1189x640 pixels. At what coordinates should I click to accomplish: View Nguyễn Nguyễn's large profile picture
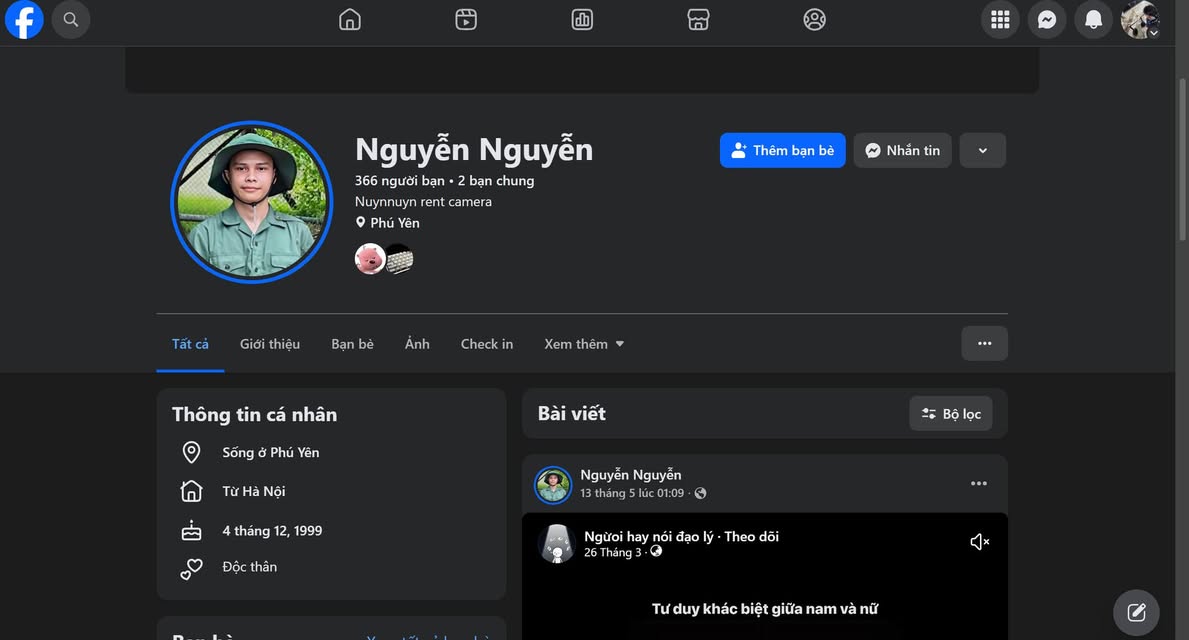(x=252, y=202)
